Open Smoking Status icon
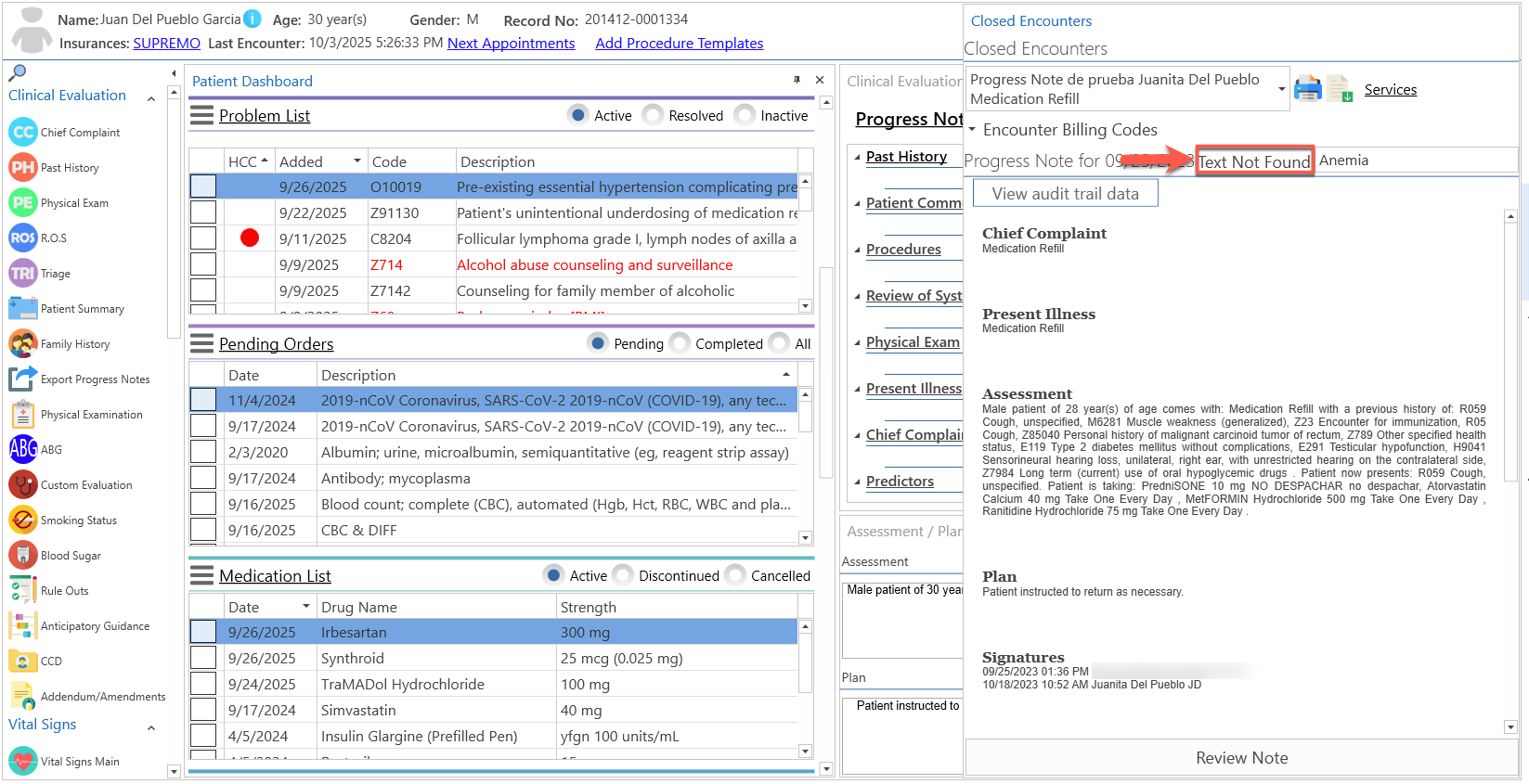1529x784 pixels. coord(22,521)
